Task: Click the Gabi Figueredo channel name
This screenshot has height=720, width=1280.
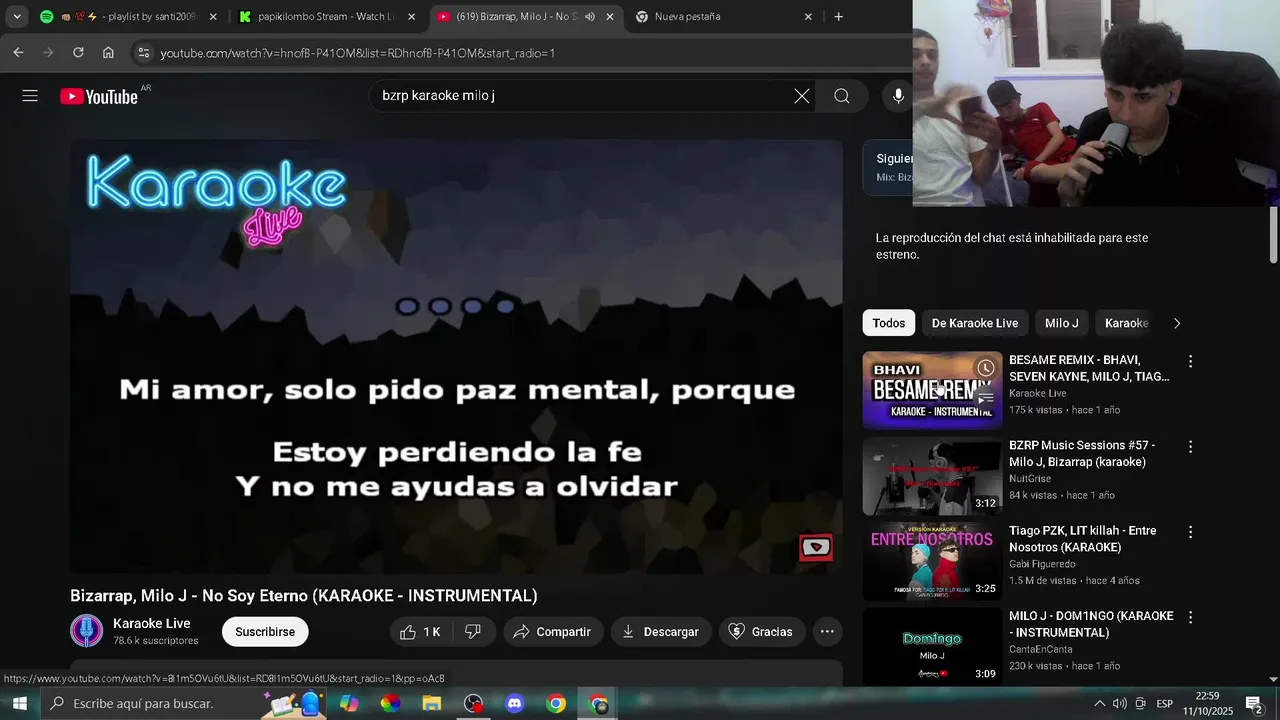Action: click(x=1042, y=564)
